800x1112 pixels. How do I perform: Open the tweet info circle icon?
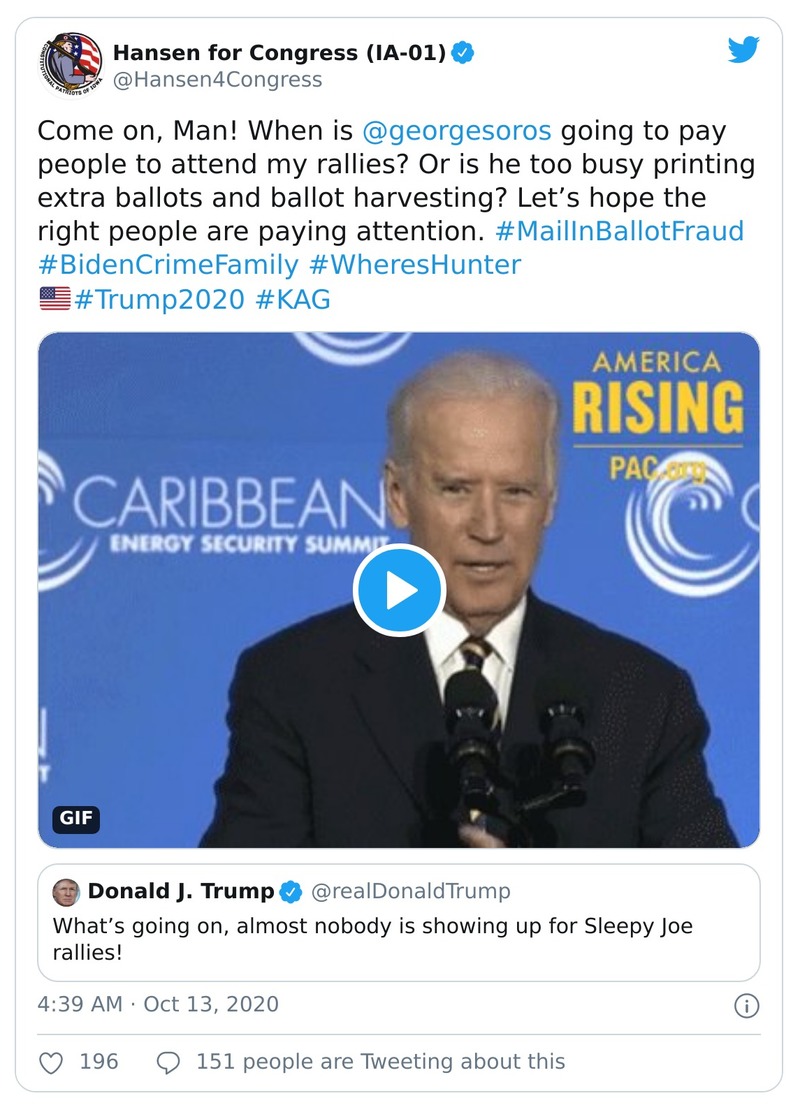(746, 1005)
